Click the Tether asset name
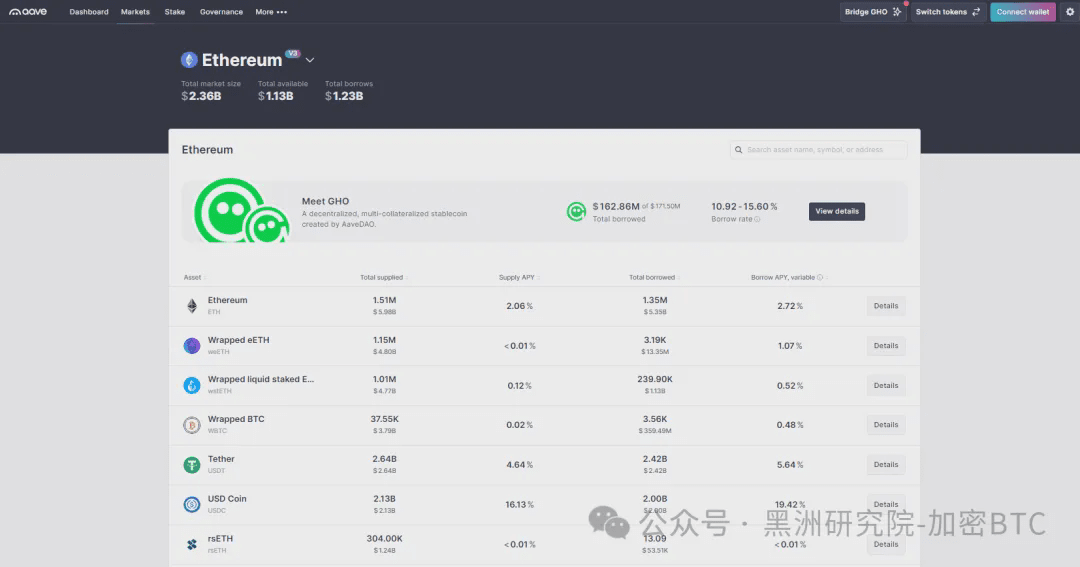1080x567 pixels. (x=221, y=460)
